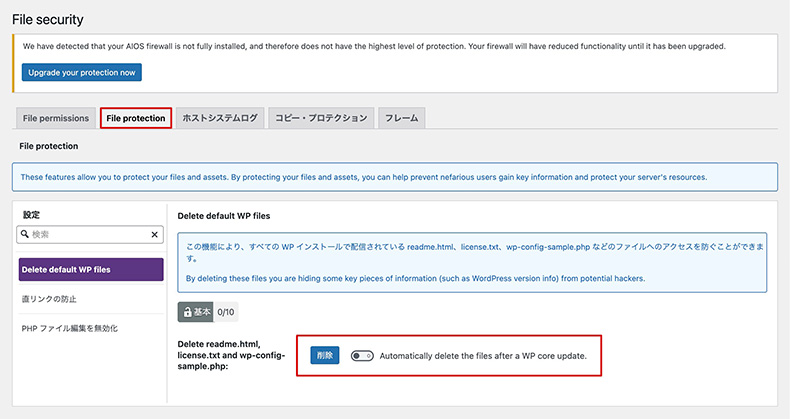Click the 検索 settings search field

click(88, 235)
